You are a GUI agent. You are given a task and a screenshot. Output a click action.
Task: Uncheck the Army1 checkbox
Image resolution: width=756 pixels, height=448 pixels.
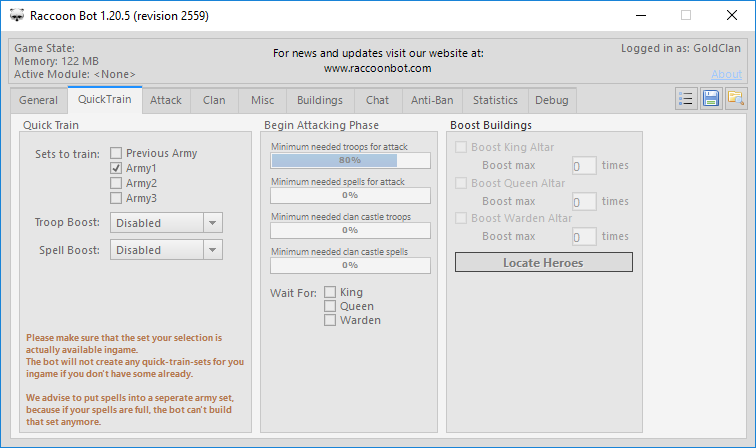tap(116, 168)
